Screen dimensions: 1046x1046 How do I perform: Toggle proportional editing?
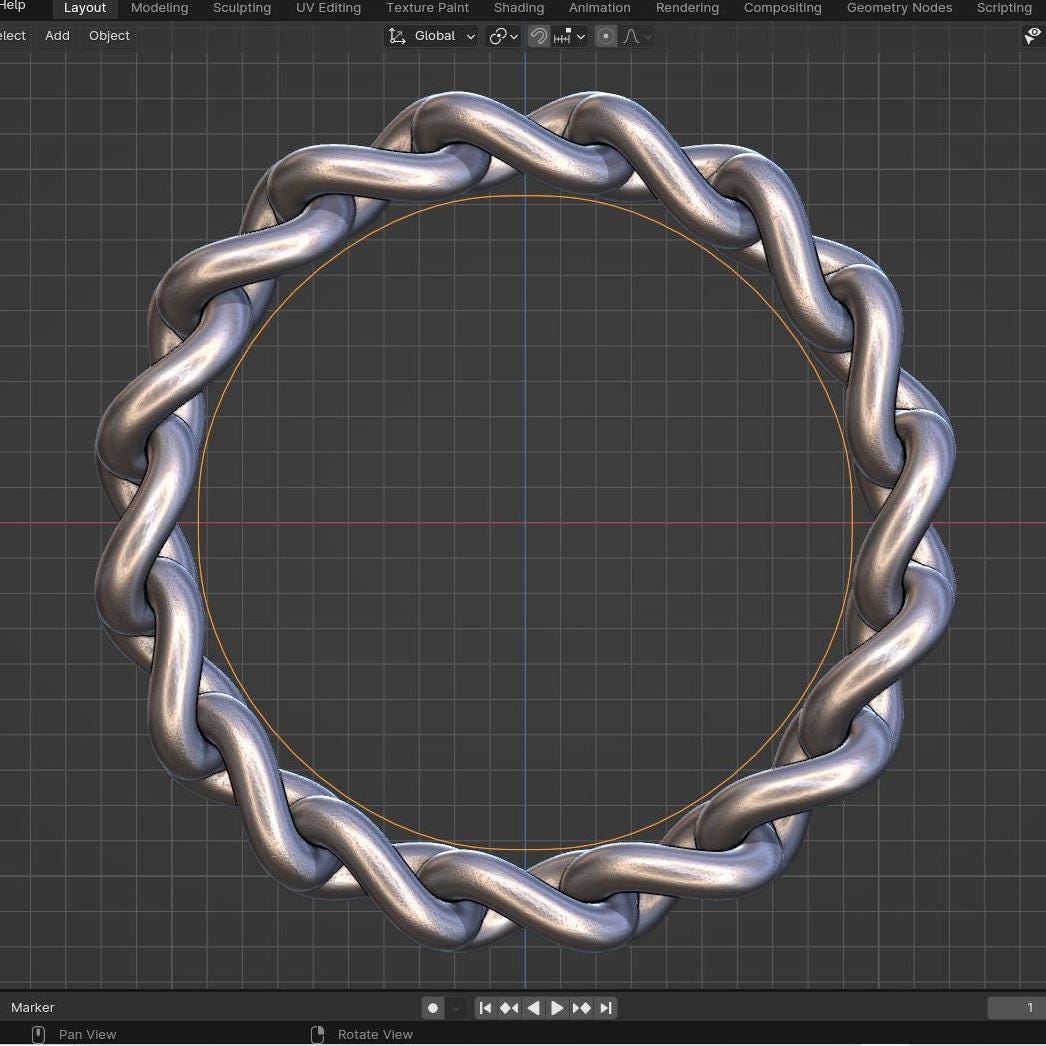[606, 36]
